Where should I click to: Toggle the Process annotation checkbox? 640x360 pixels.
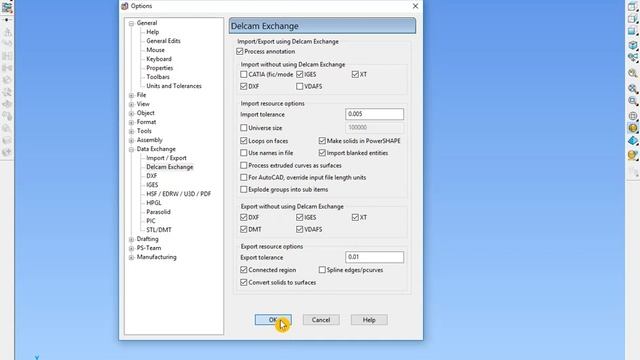click(x=240, y=51)
